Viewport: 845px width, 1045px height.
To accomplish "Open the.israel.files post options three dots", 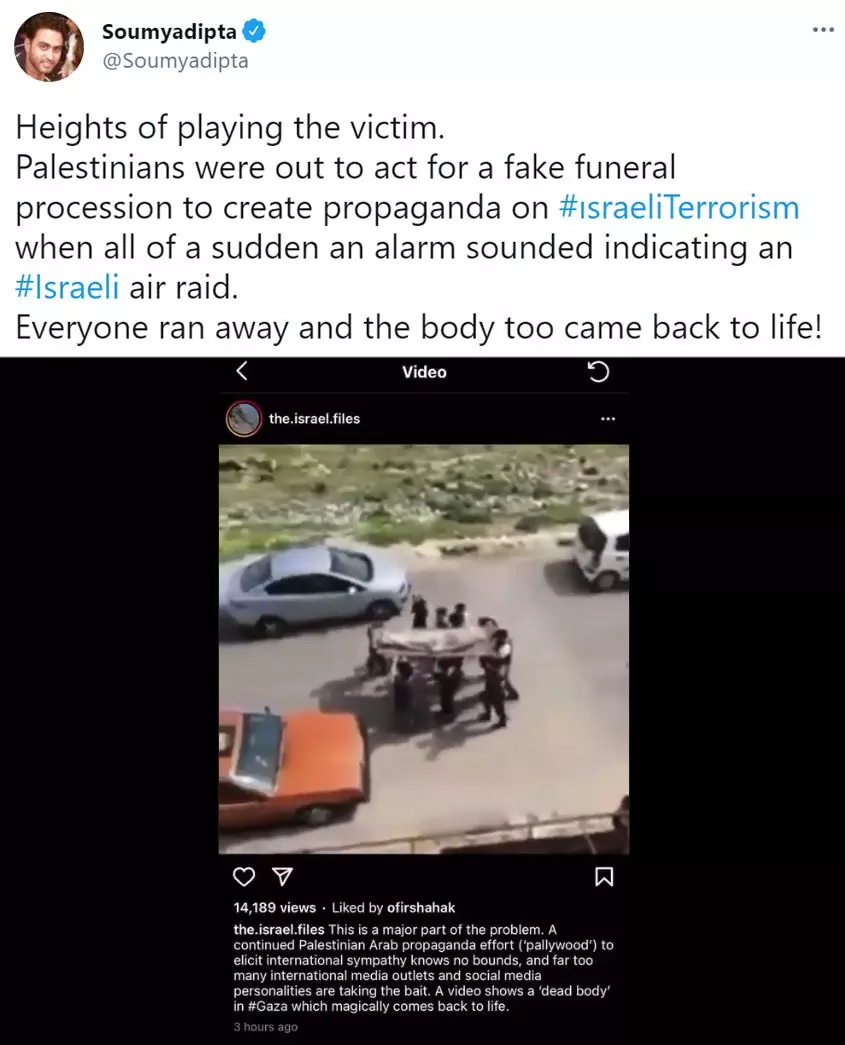I will [608, 419].
